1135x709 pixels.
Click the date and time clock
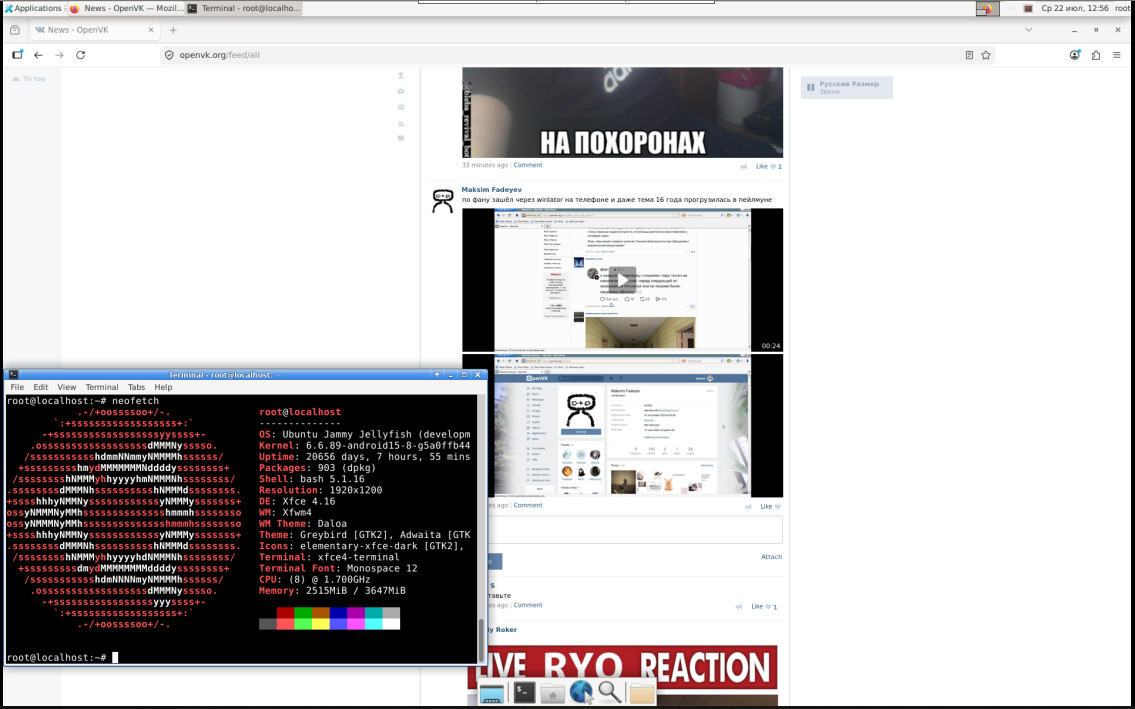pos(1075,8)
